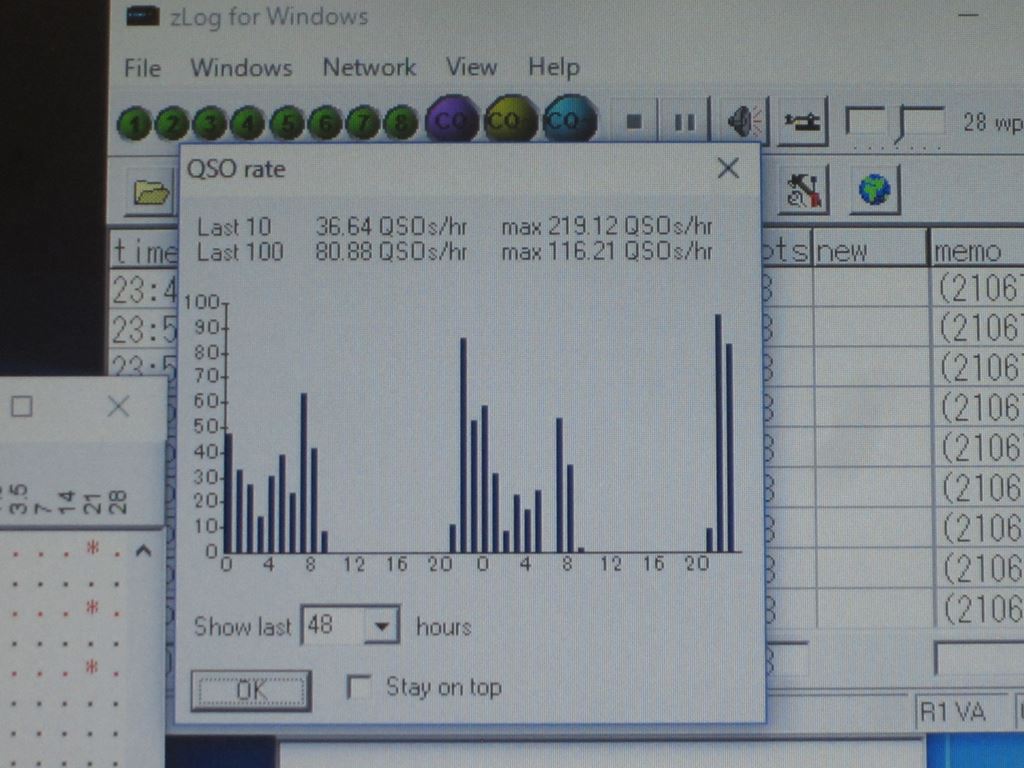Send CW message button 5

[287, 123]
